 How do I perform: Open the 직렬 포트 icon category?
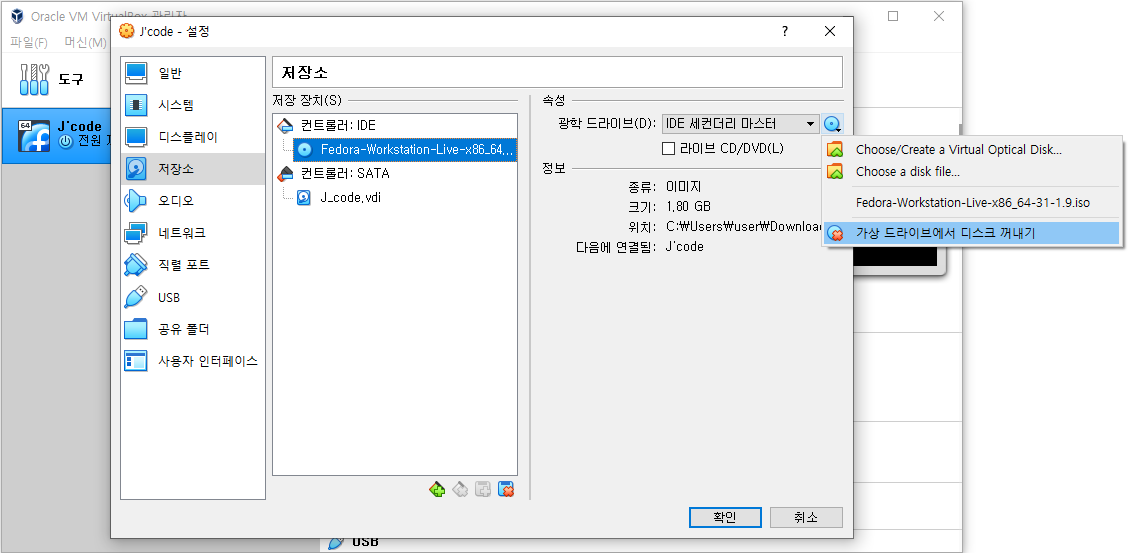[136, 265]
